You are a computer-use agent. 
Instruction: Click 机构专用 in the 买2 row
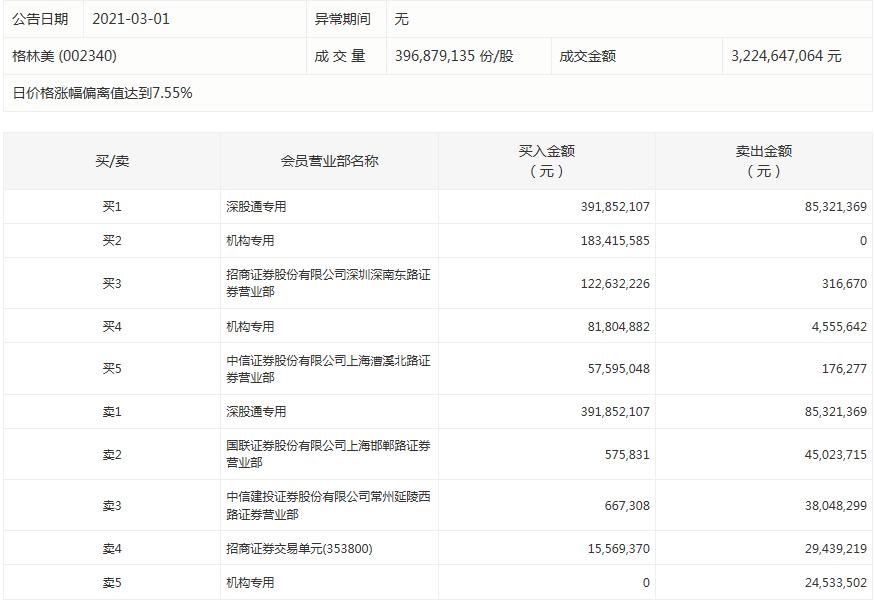pos(250,241)
